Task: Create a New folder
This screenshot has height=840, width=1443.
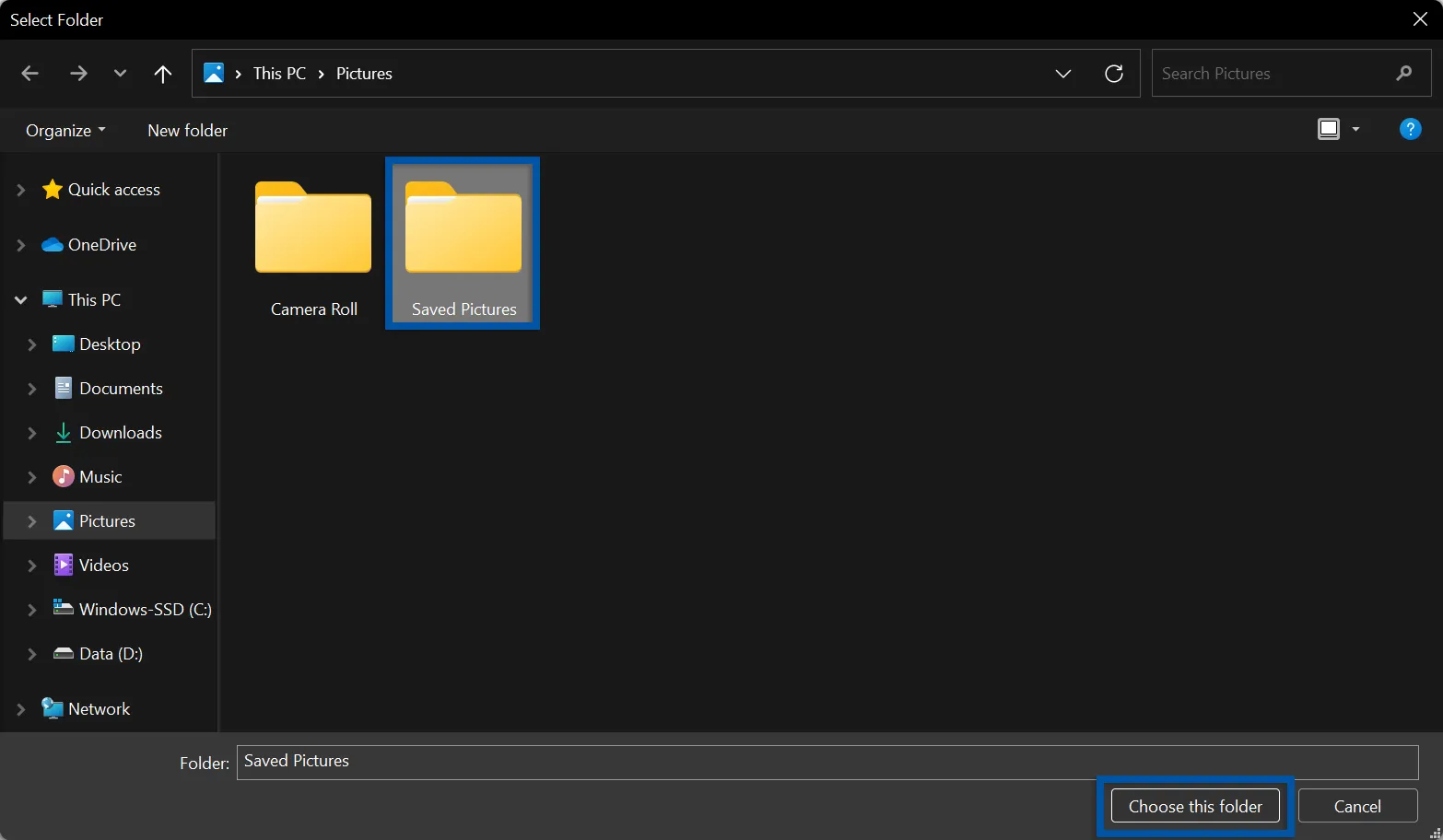Action: point(187,130)
